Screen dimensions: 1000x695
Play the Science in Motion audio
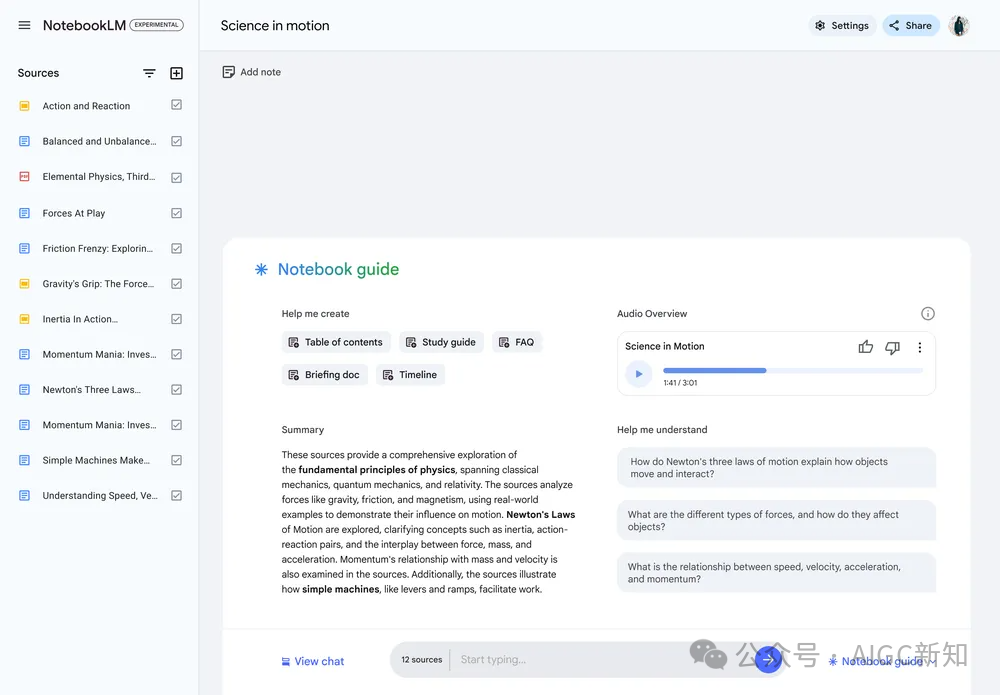(638, 374)
